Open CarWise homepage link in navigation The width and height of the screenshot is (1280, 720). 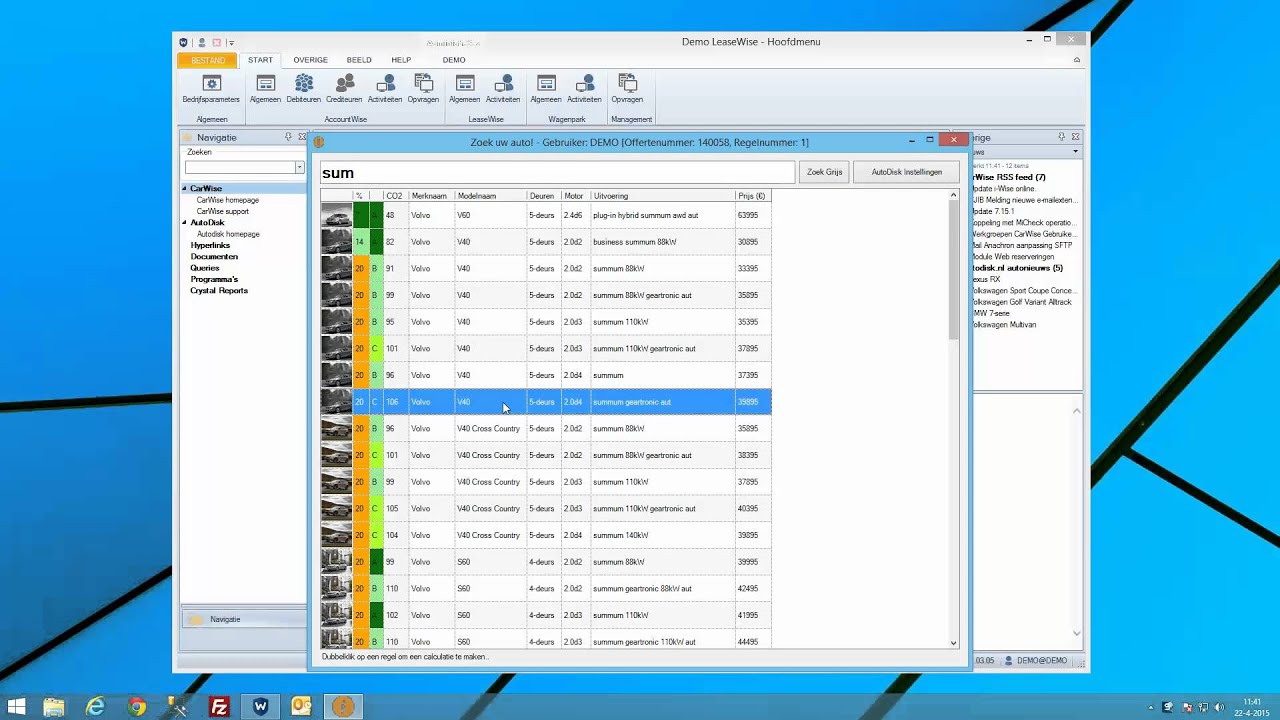coord(227,200)
